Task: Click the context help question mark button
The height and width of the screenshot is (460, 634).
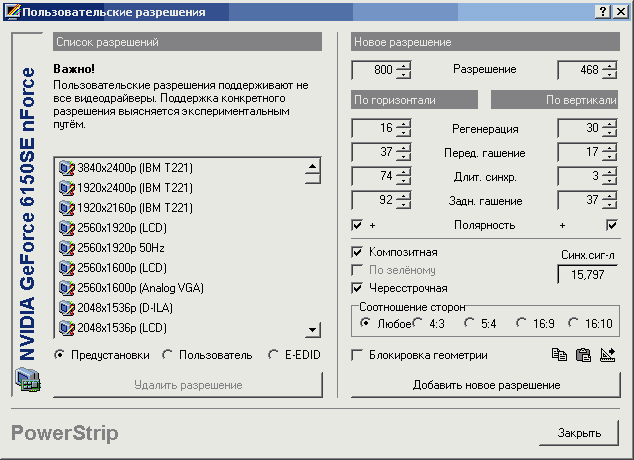Action: [604, 12]
